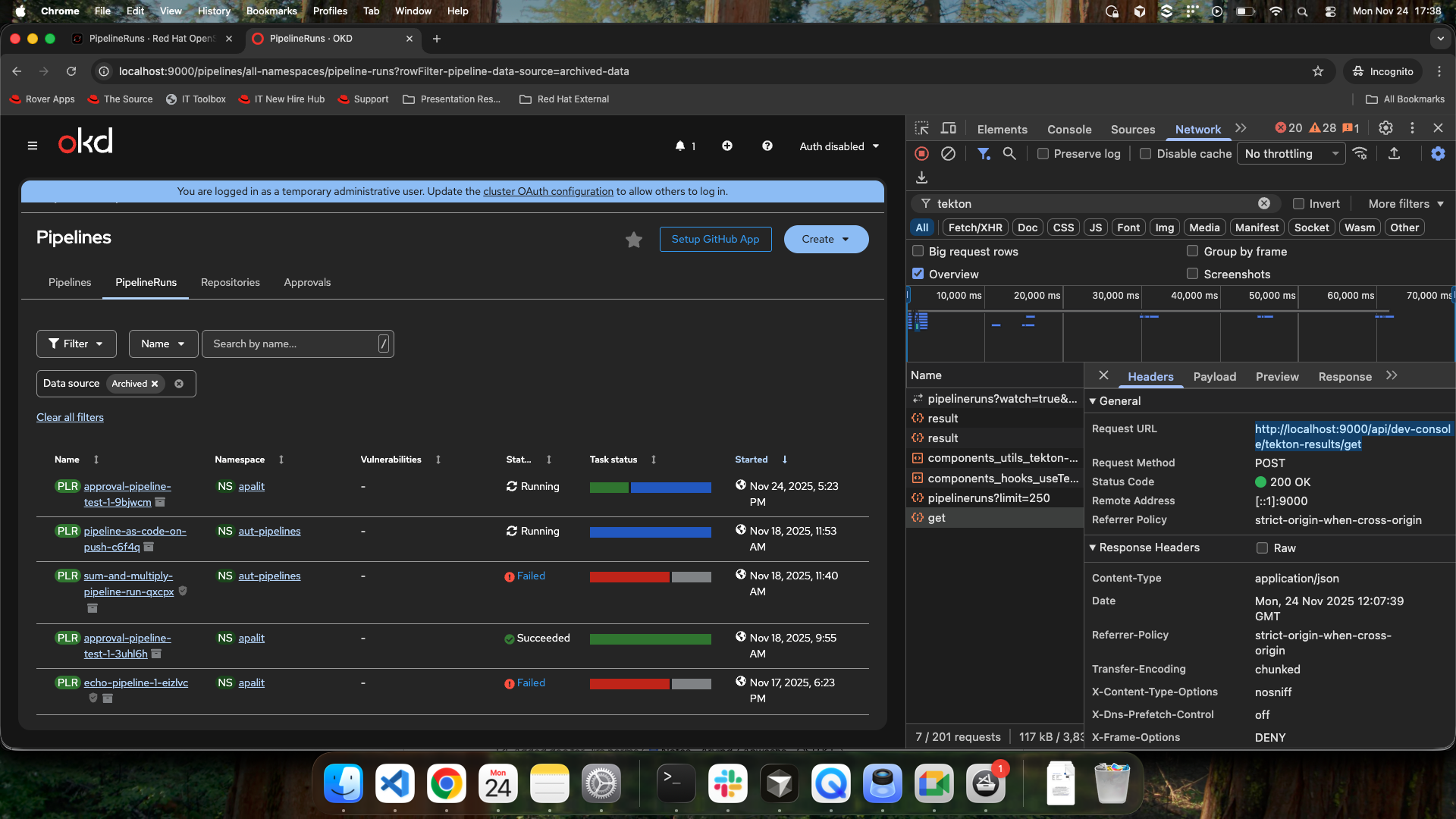Uncheck the Overview checkbox
1456x819 pixels.
[x=918, y=274]
